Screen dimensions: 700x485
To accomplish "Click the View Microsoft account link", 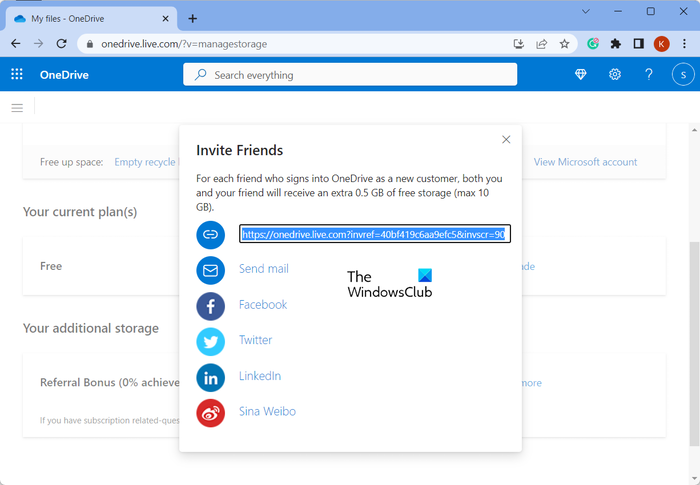I will point(585,162).
